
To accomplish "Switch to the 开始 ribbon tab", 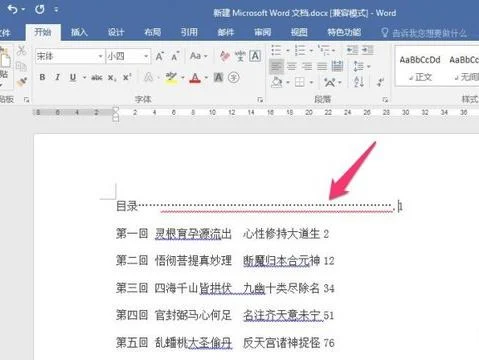I will 43,32.
